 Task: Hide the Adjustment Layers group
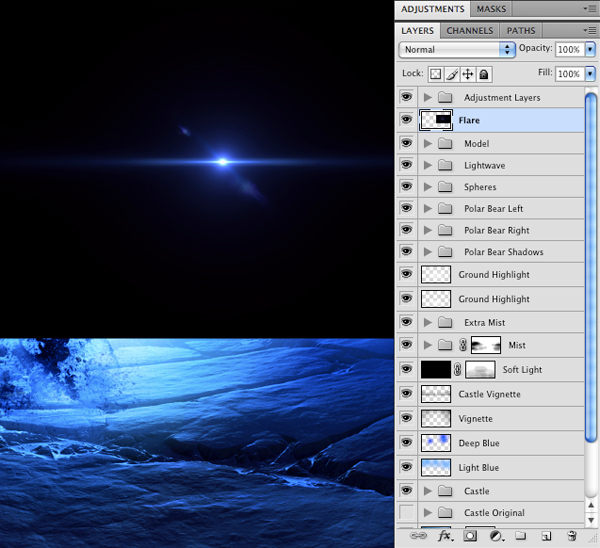click(406, 97)
